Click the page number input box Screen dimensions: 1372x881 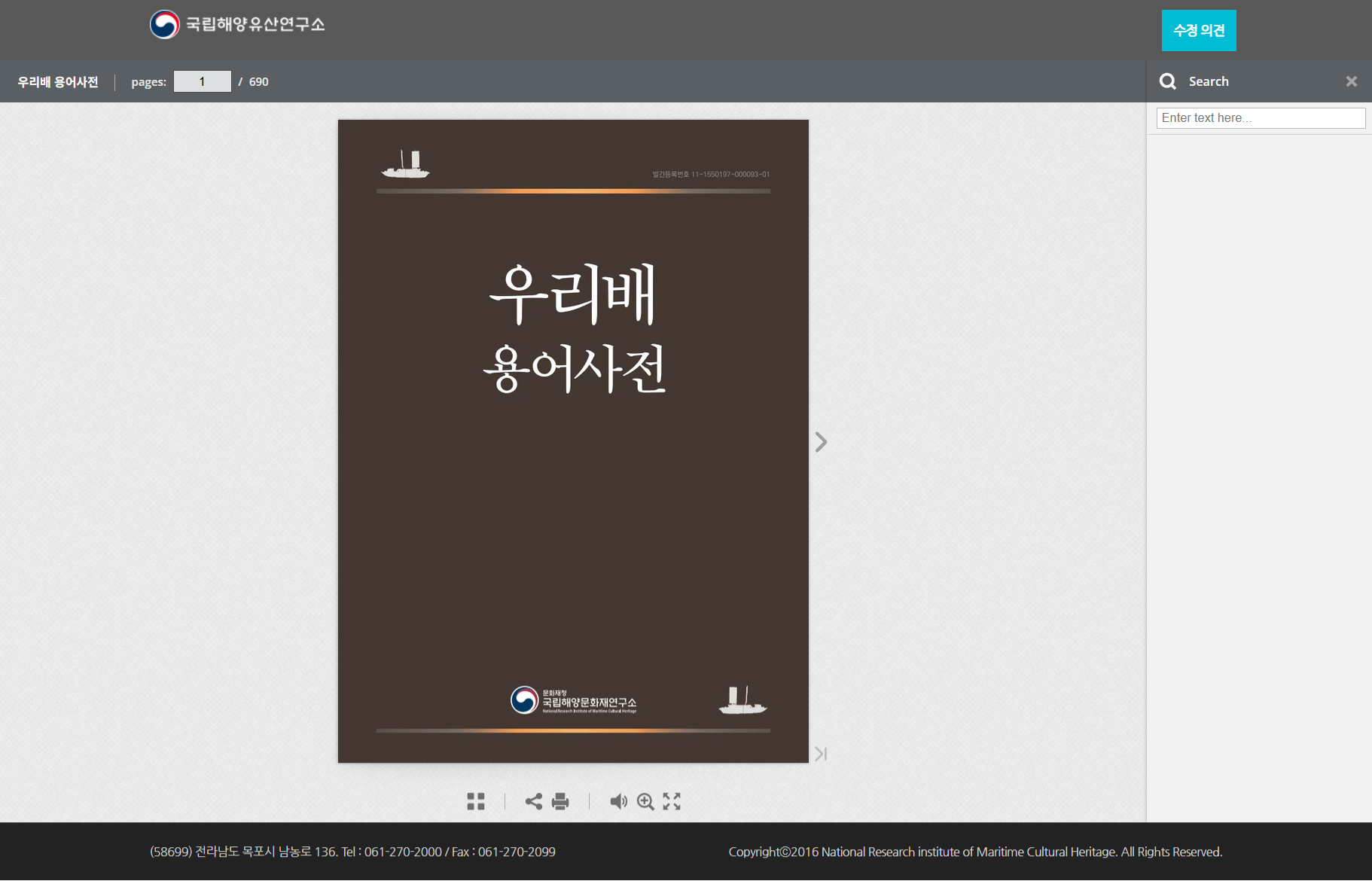(x=202, y=81)
